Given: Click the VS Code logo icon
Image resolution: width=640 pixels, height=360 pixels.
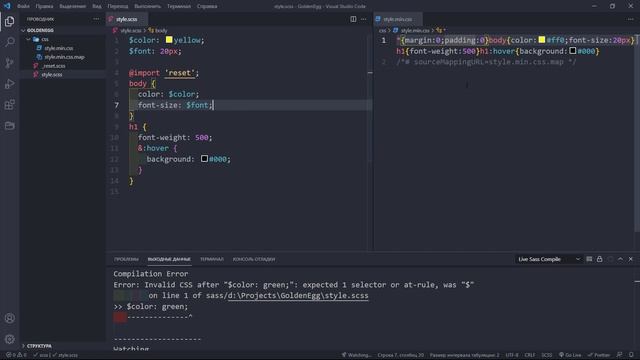Looking at the screenshot, I should tap(7, 6).
